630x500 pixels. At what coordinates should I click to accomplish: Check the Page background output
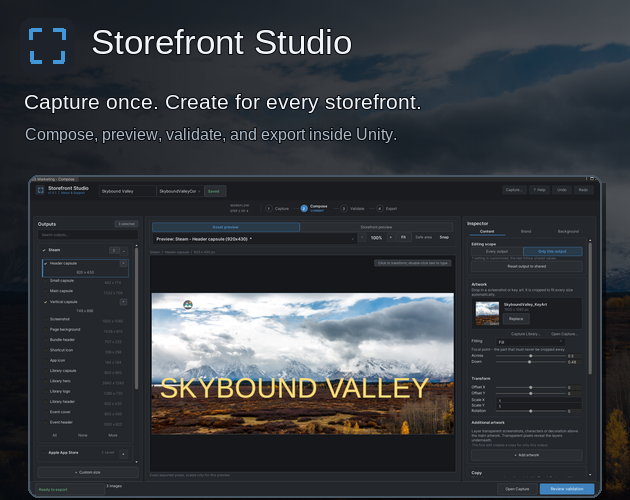point(46,330)
